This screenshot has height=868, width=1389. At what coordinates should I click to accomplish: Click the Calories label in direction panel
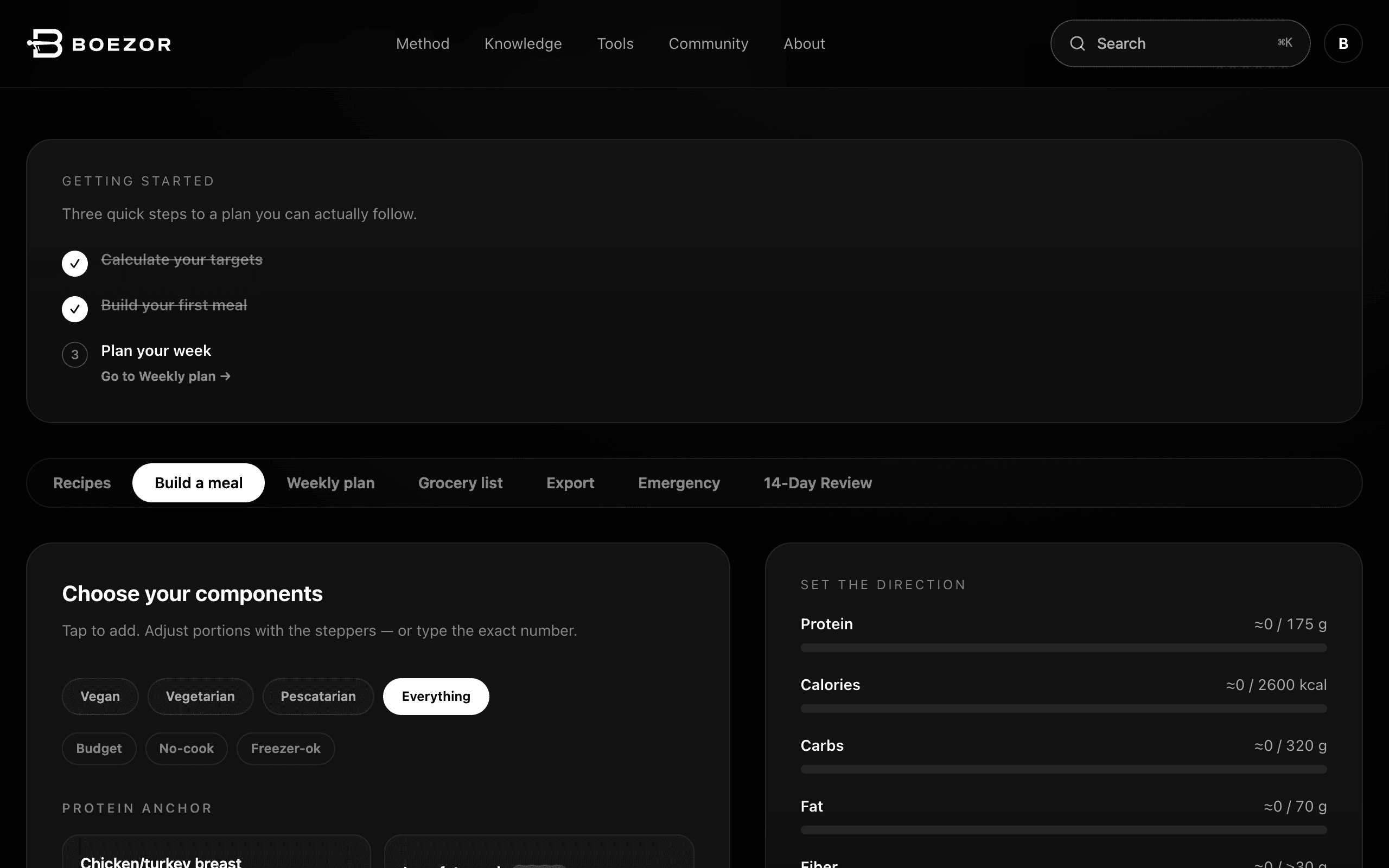[830, 685]
